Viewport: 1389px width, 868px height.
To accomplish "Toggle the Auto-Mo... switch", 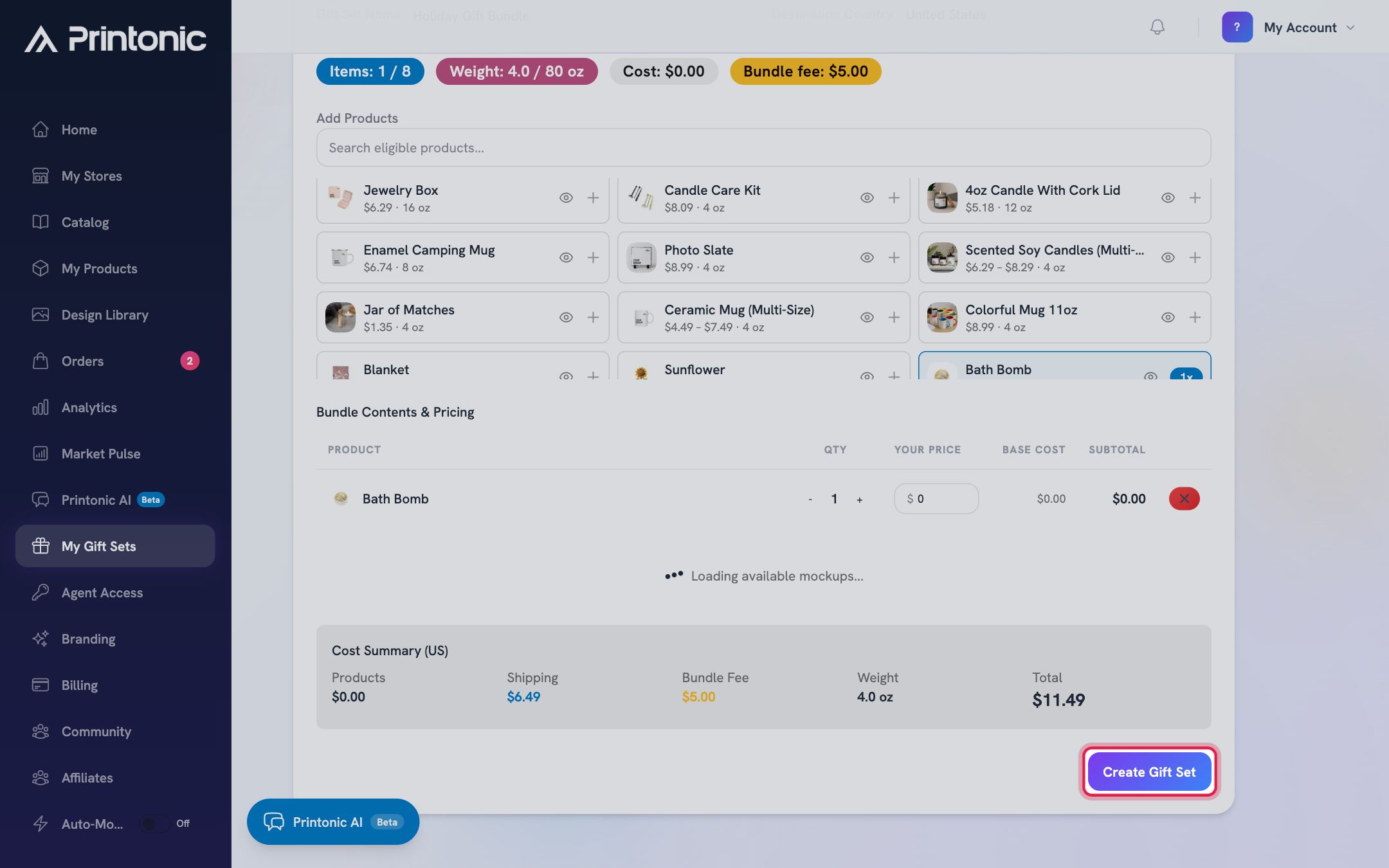I will click(x=155, y=824).
